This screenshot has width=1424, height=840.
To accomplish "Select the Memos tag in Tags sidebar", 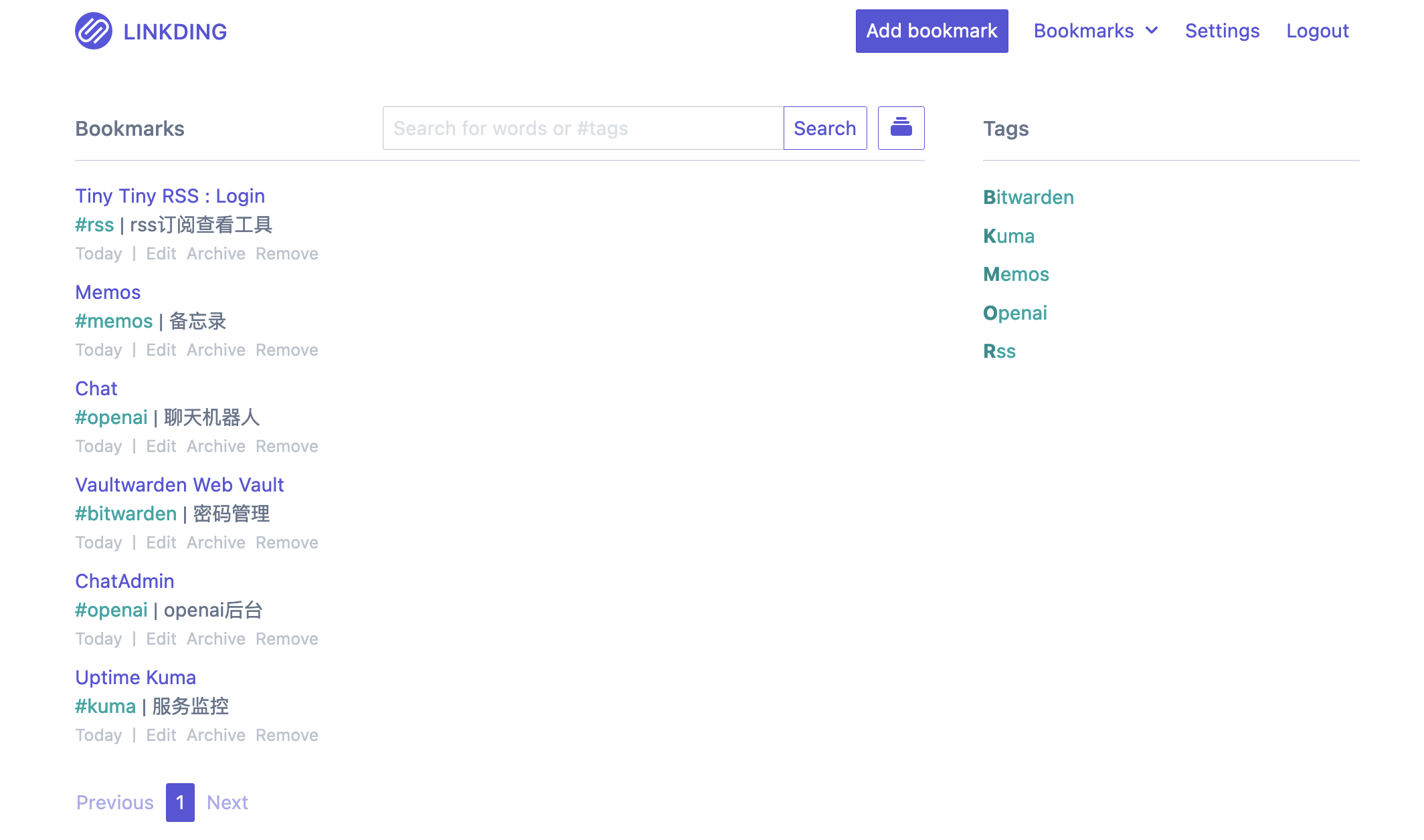I will 1016,274.
